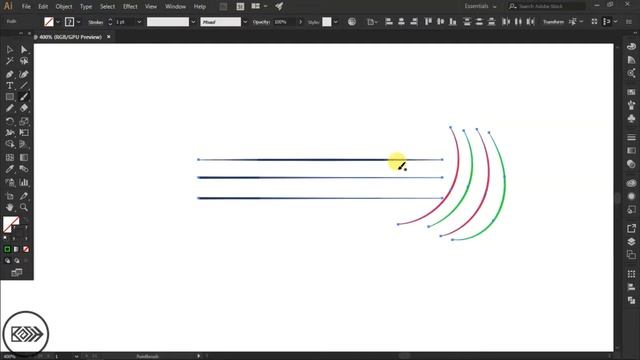Set color mode button below fill swatch
This screenshot has width=640, height=360.
[x=7, y=249]
